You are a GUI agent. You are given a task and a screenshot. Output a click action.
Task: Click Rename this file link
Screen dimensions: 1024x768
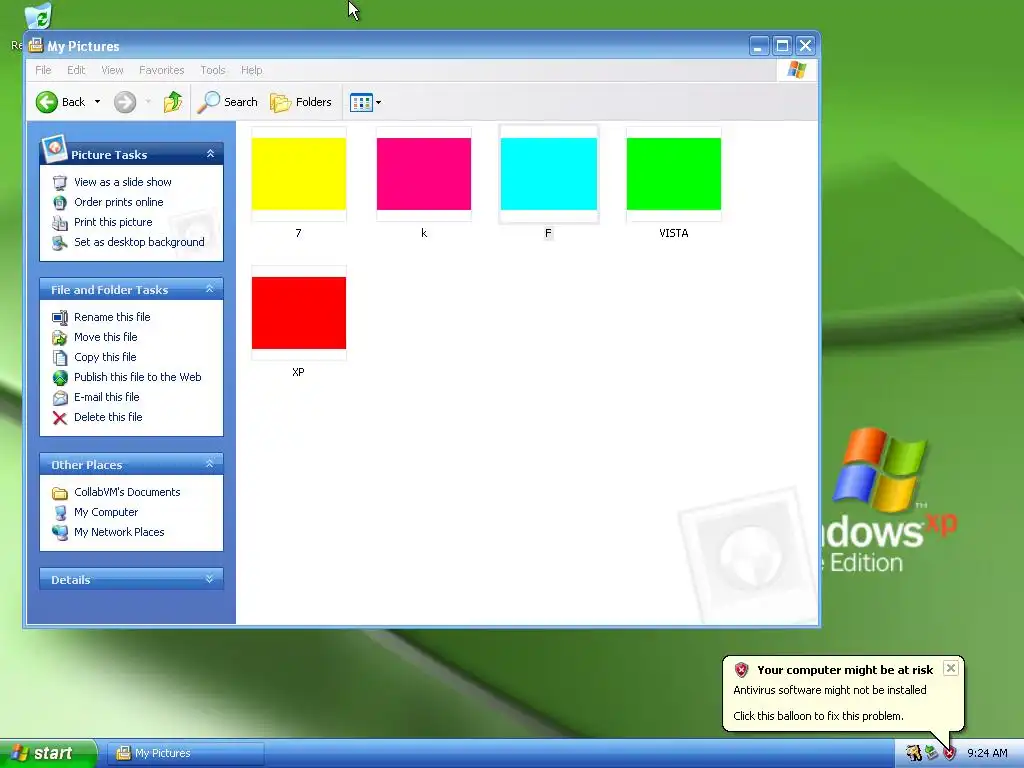112,317
